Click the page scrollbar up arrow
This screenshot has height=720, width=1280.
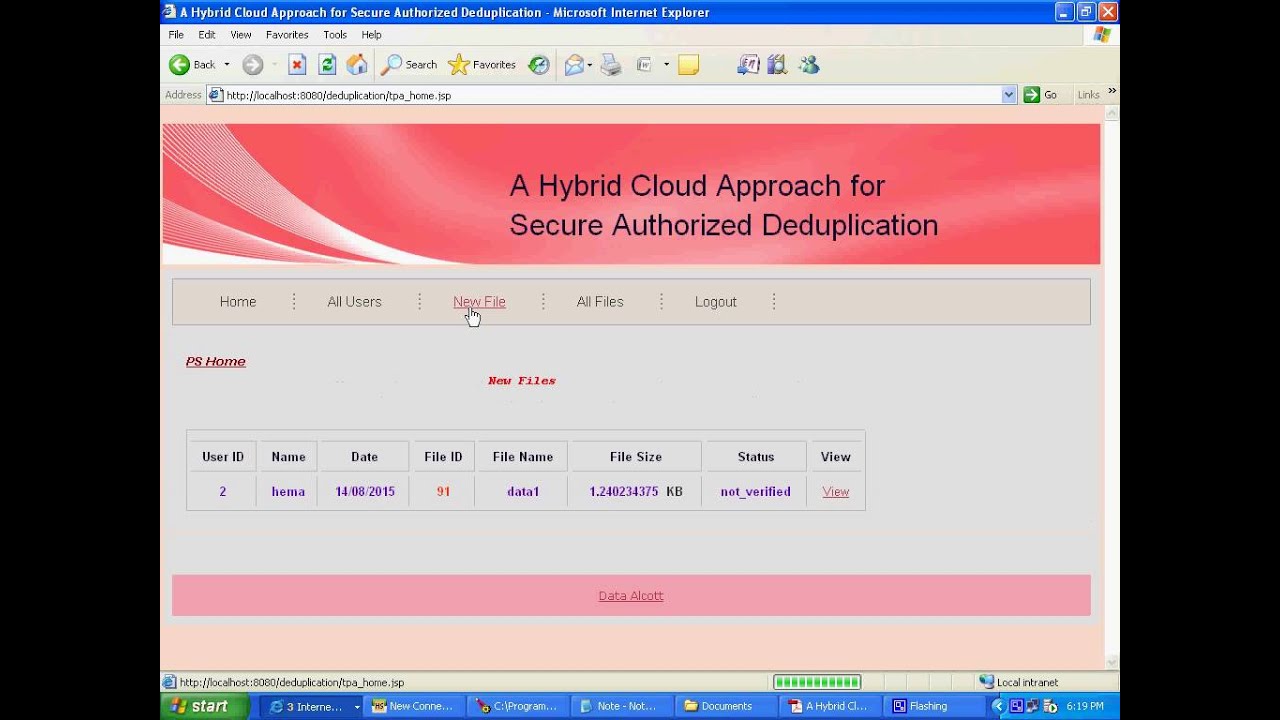1112,114
